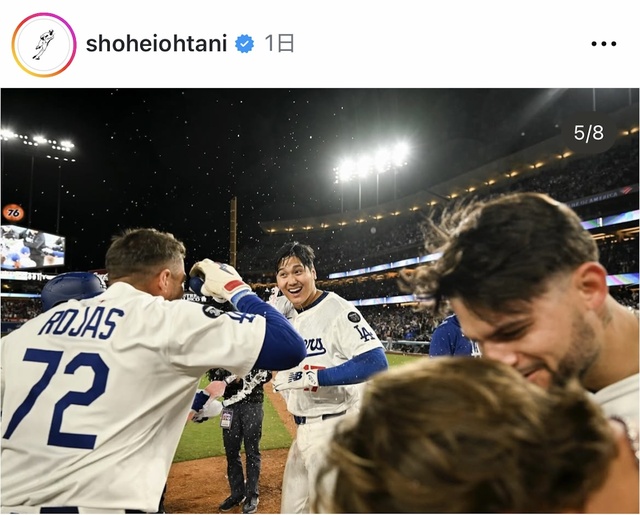Click the main post photo
This screenshot has width=640, height=515.
(x=320, y=301)
